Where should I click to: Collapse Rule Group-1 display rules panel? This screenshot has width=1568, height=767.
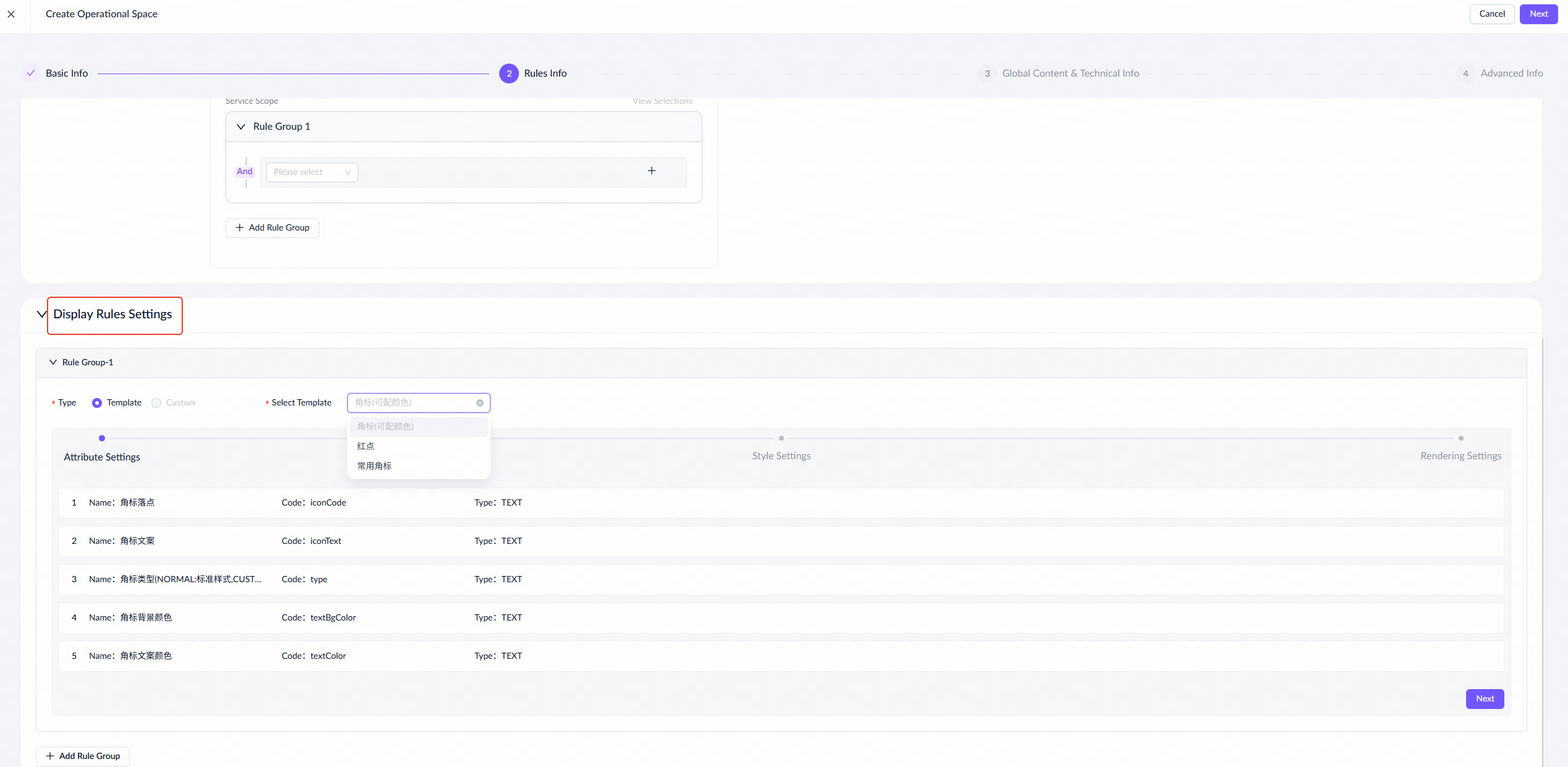point(53,363)
